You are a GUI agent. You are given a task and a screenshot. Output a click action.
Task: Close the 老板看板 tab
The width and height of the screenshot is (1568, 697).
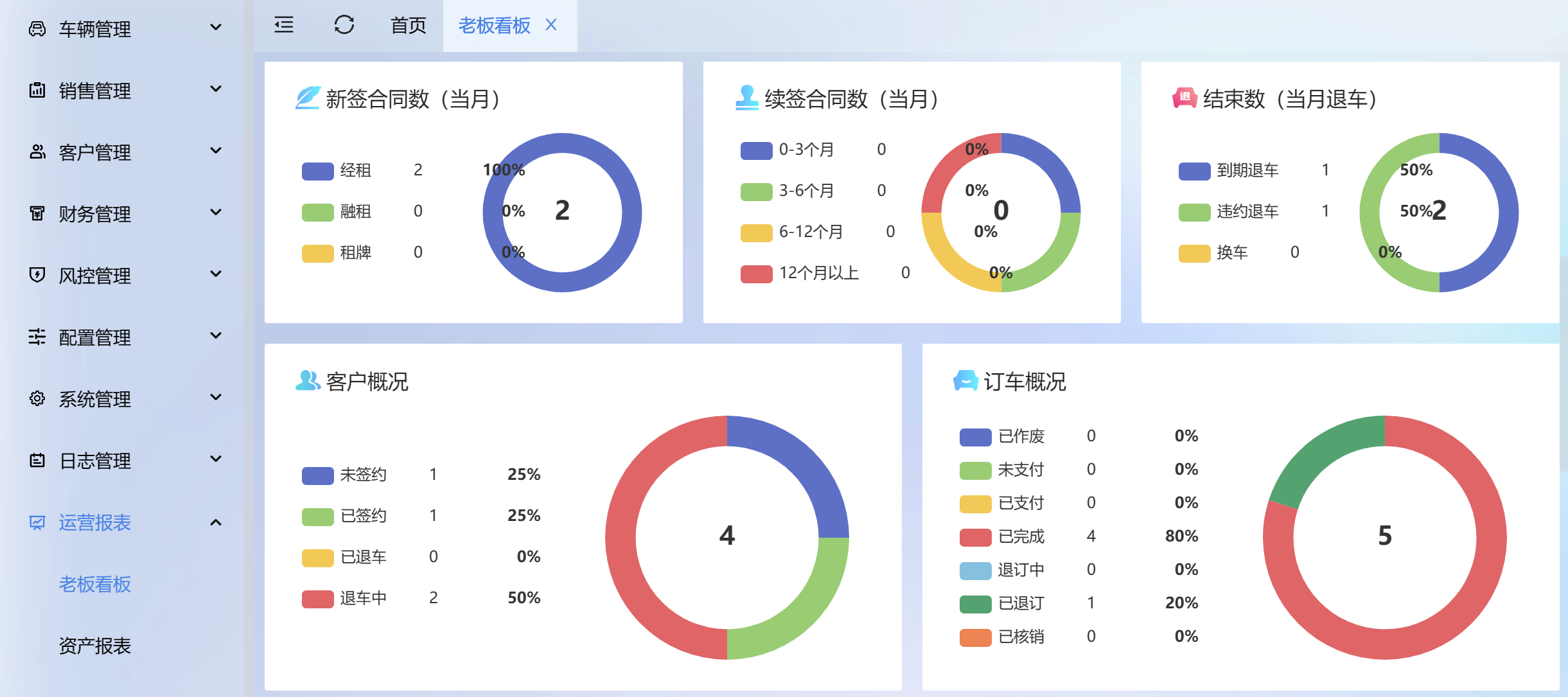click(x=551, y=25)
